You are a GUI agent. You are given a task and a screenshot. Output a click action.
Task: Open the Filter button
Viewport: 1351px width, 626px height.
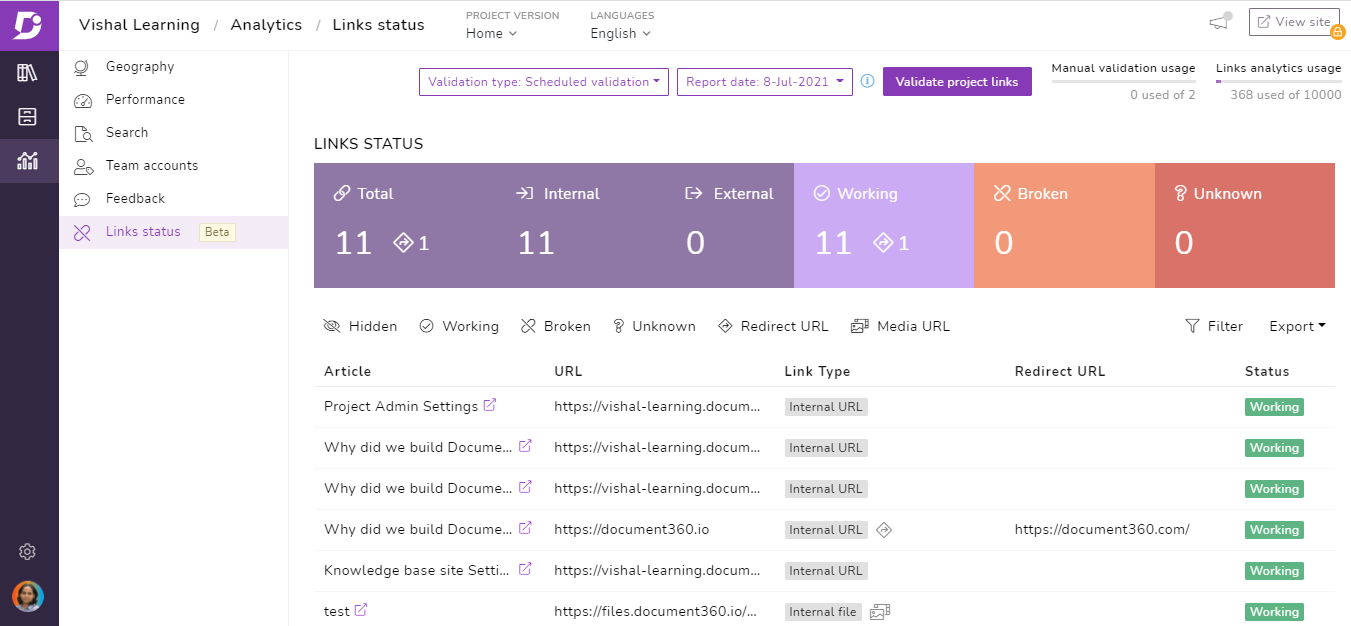click(x=1214, y=326)
